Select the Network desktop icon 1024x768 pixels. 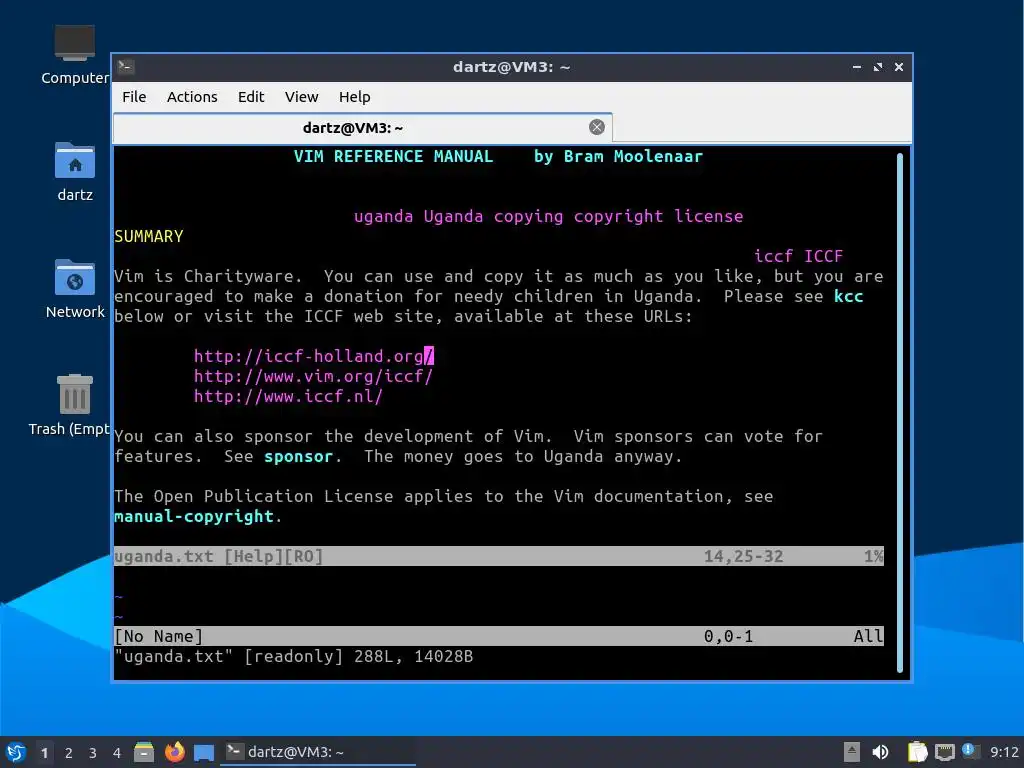(74, 289)
